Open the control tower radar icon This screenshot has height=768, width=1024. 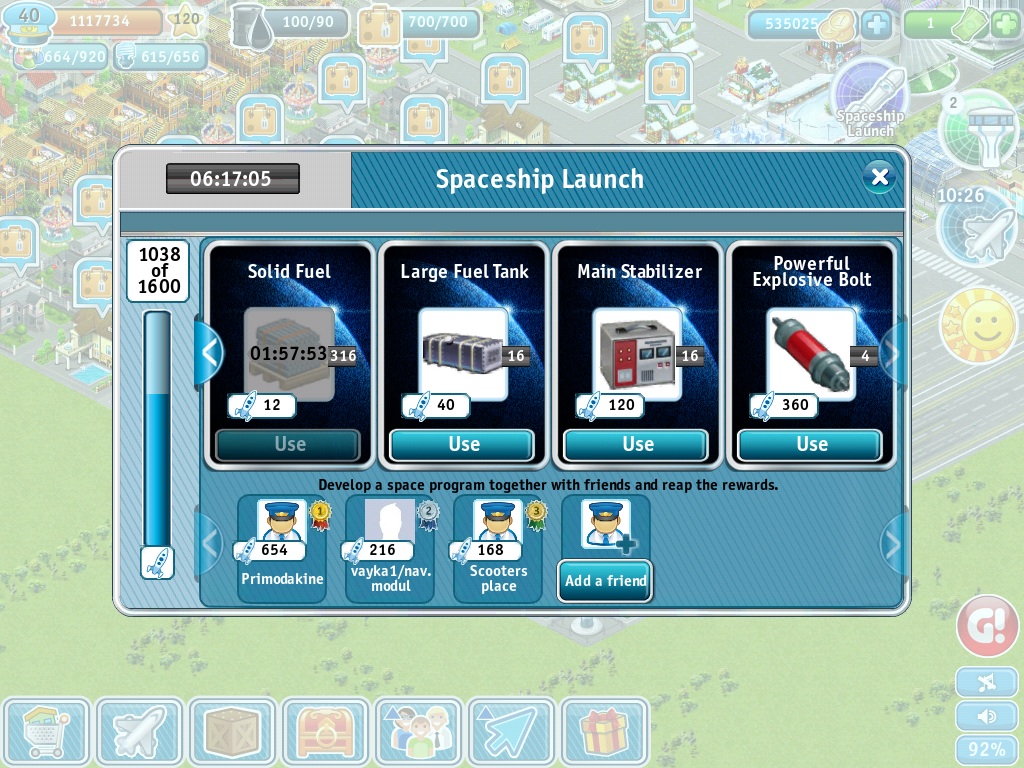979,129
